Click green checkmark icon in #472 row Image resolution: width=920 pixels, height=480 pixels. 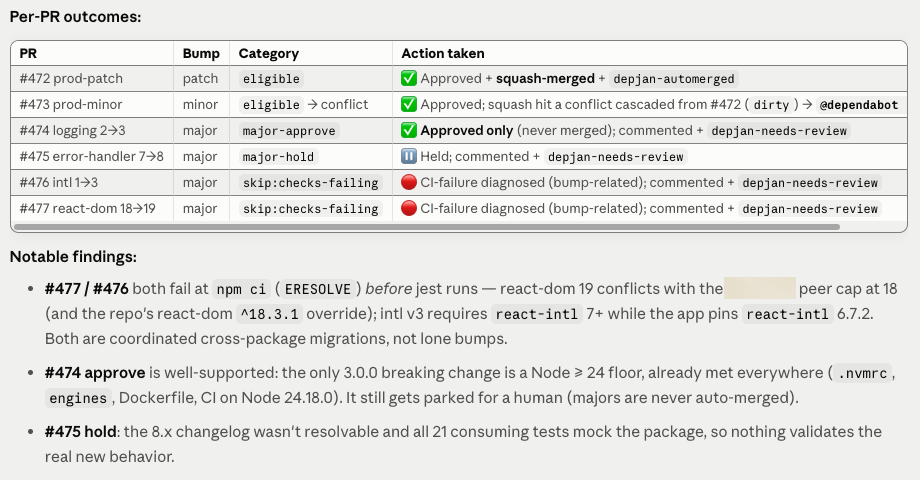409,78
